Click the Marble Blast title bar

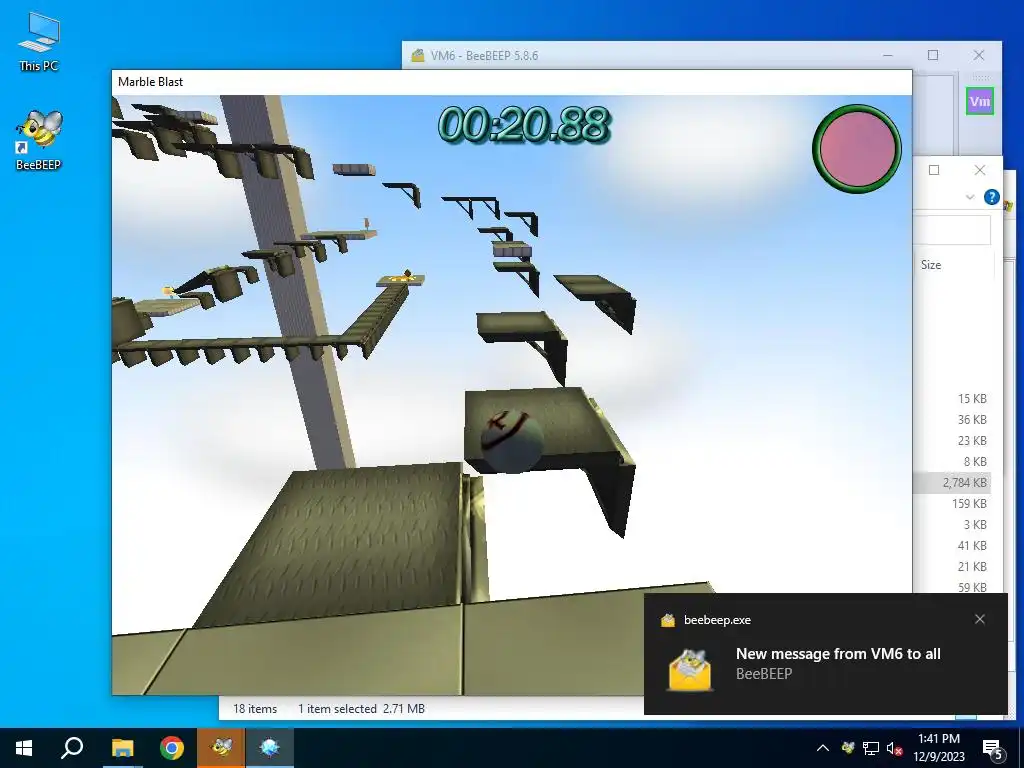(x=511, y=82)
